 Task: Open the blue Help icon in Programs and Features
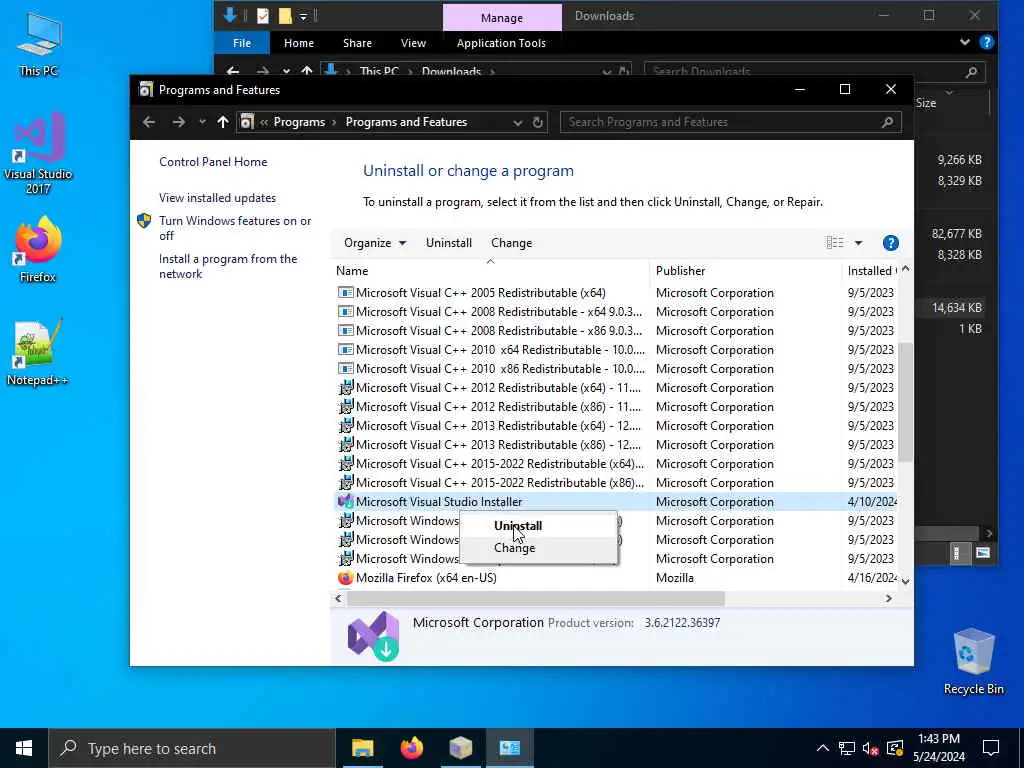click(x=891, y=243)
